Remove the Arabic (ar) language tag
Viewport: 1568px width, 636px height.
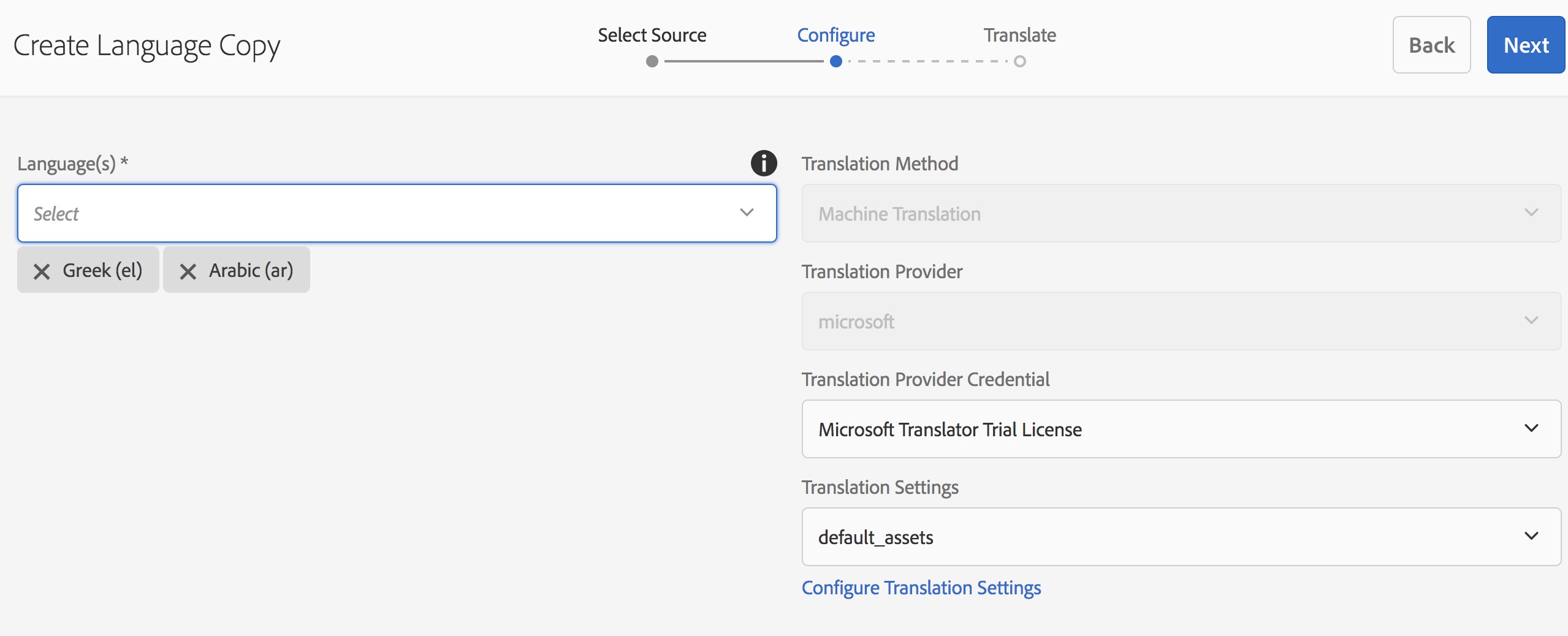188,271
